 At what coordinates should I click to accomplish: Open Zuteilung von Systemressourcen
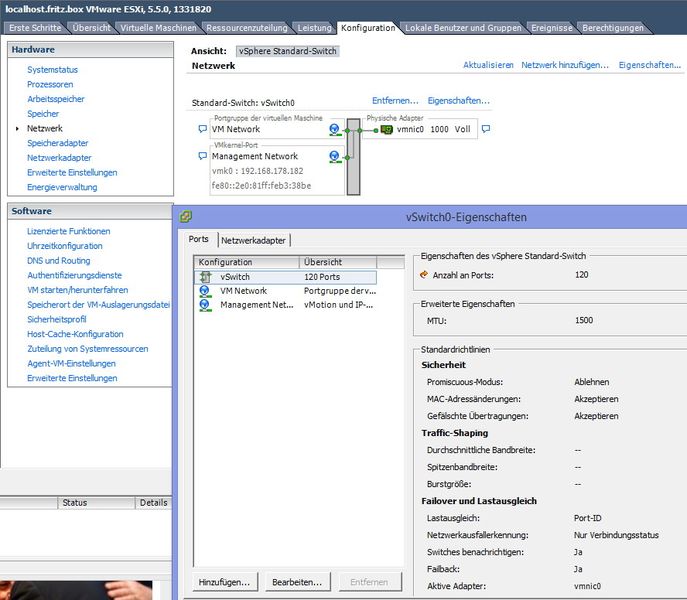coord(88,348)
